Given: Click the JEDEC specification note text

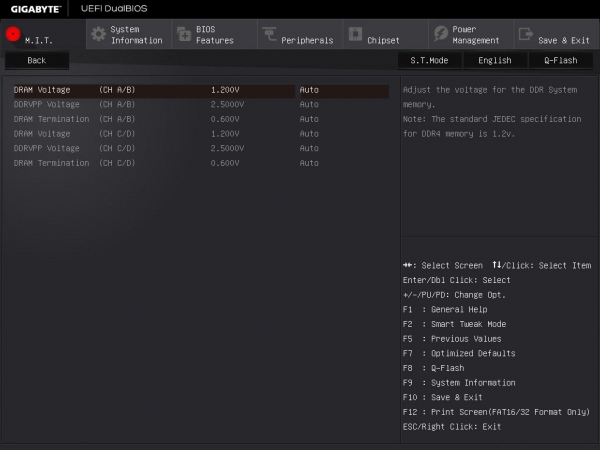Looking at the screenshot, I should [x=492, y=126].
